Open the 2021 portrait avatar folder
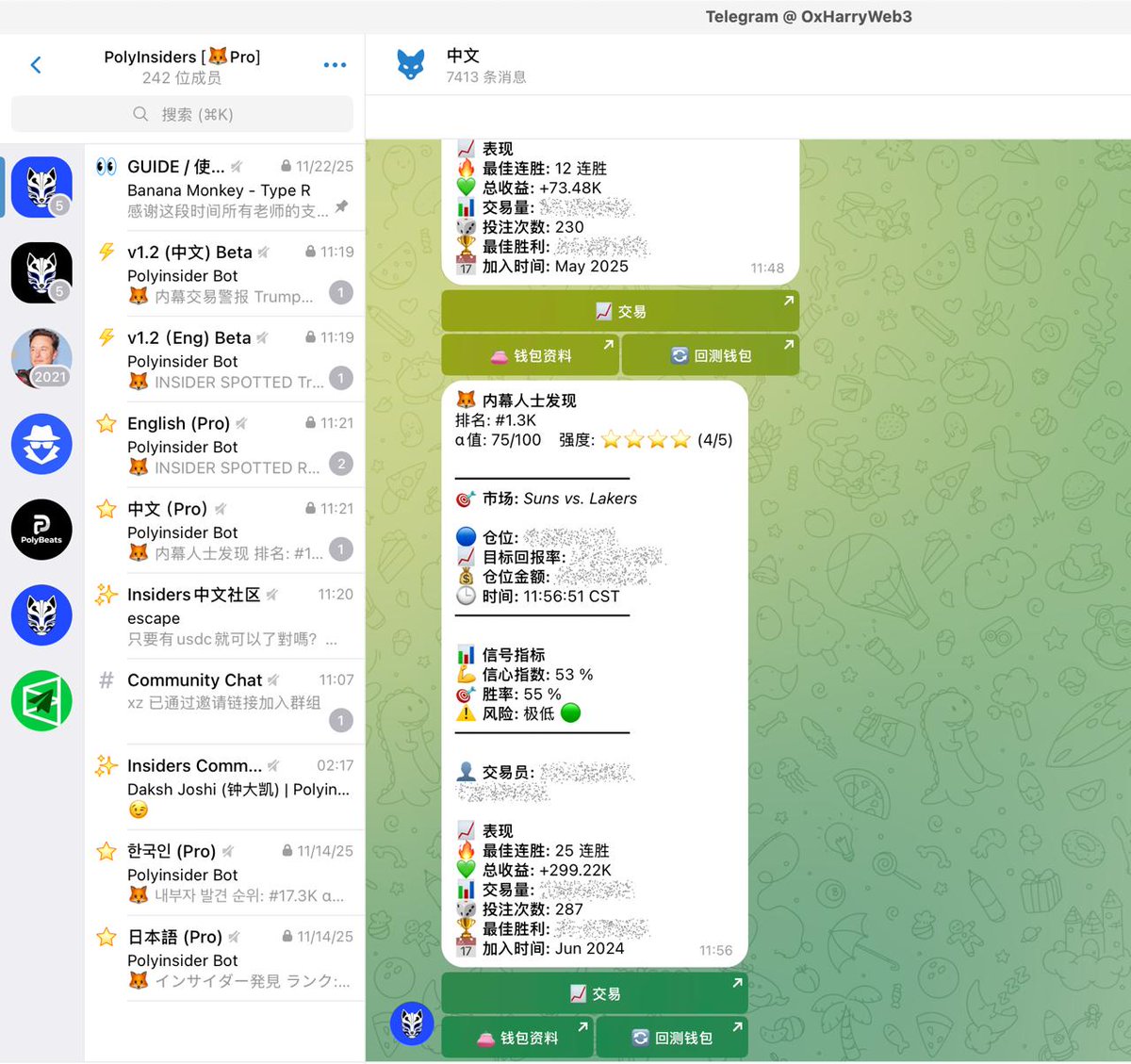The height and width of the screenshot is (1064, 1131). [x=41, y=358]
